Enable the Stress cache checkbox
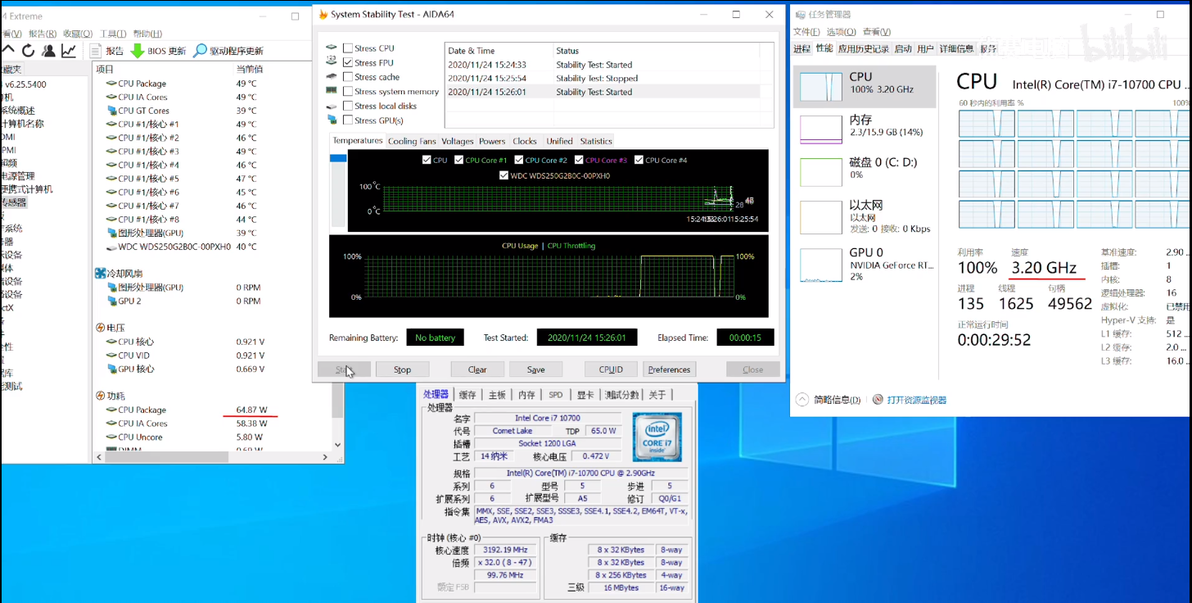Screen dimensions: 1192x603 coord(347,77)
